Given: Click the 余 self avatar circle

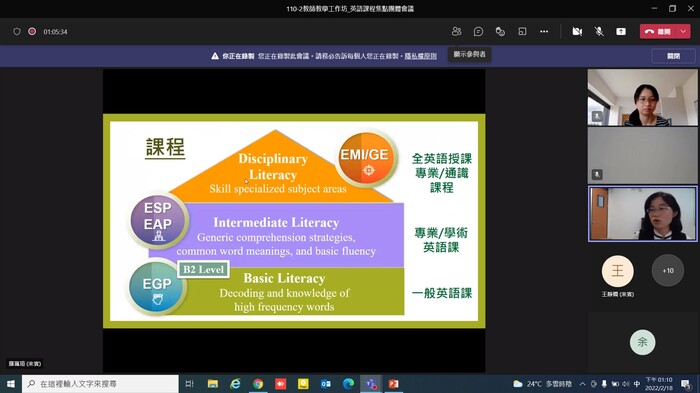Looking at the screenshot, I should click(x=642, y=342).
